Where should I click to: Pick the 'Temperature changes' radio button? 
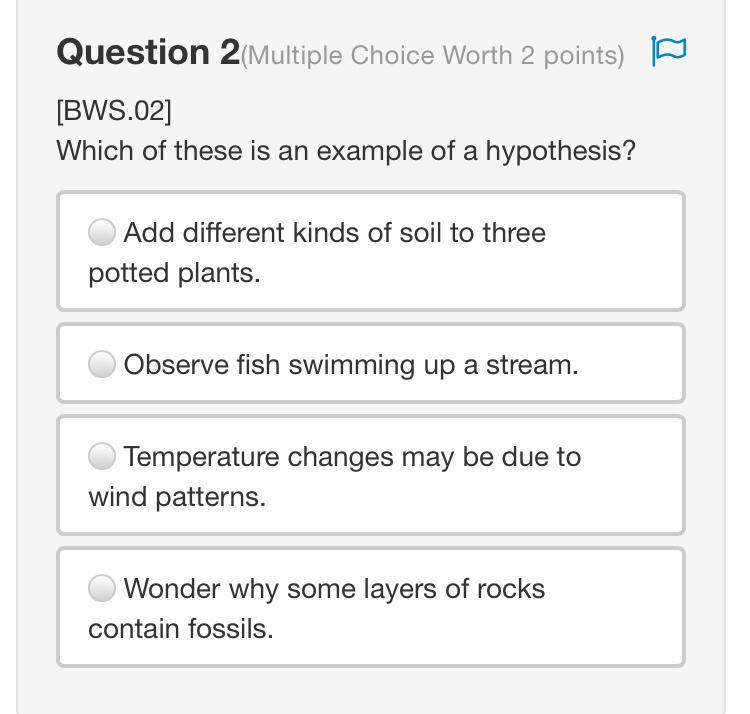click(x=102, y=456)
